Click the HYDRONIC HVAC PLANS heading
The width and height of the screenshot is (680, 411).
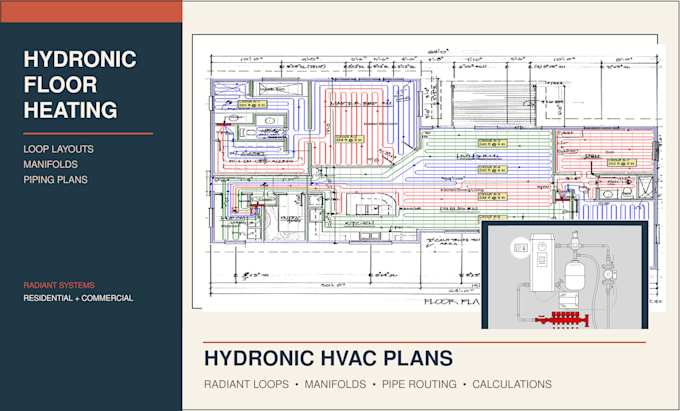point(328,359)
